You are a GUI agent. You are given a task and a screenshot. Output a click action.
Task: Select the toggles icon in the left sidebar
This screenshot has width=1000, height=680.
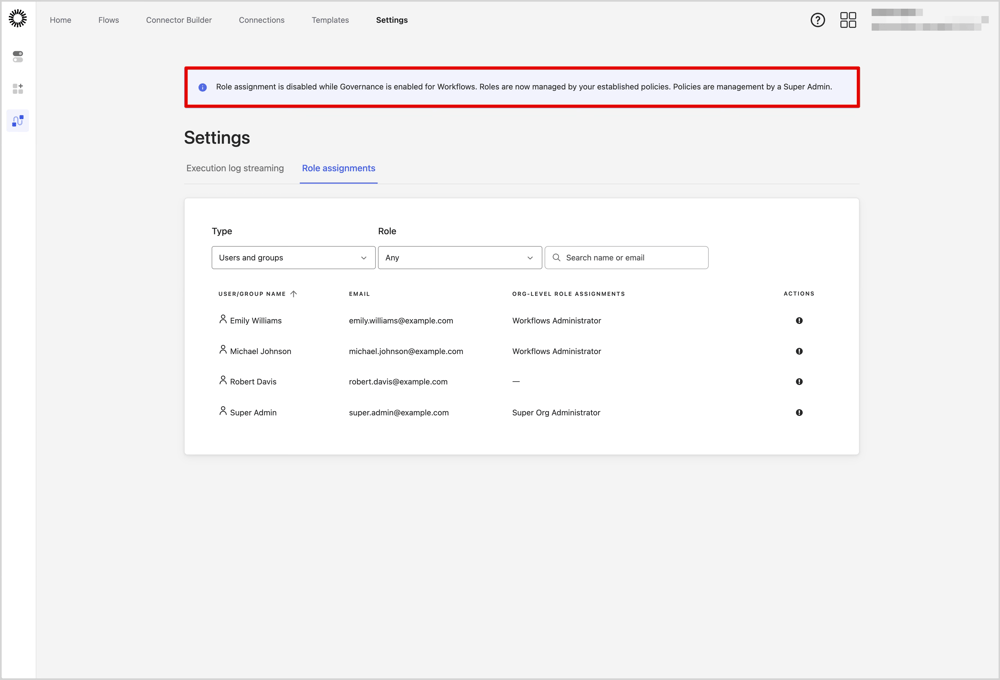[17, 56]
